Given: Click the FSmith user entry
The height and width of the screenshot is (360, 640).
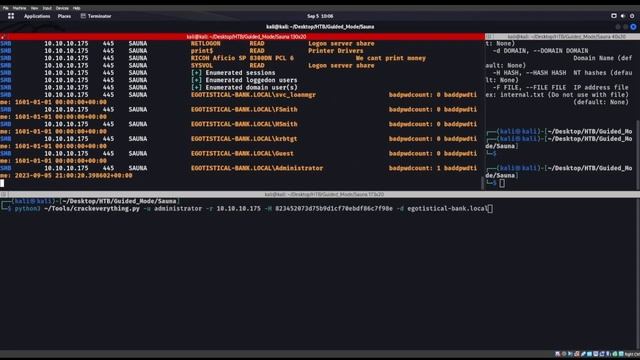Looking at the screenshot, I should [x=244, y=110].
